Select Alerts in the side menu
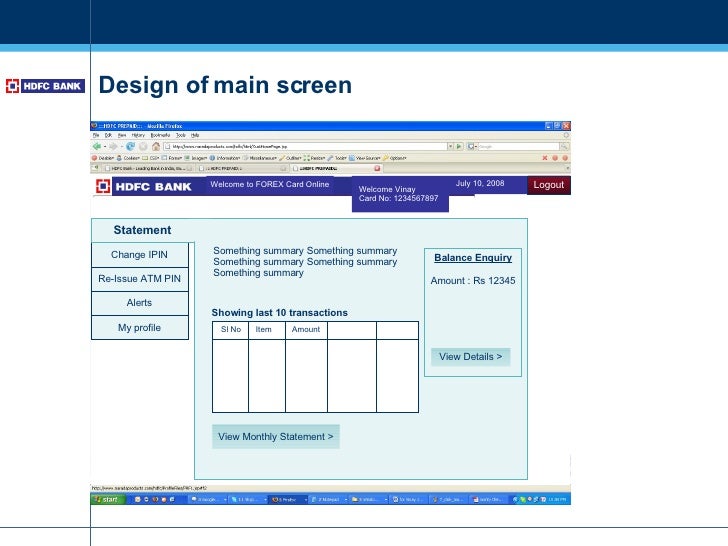The height and width of the screenshot is (546, 728). click(x=140, y=303)
